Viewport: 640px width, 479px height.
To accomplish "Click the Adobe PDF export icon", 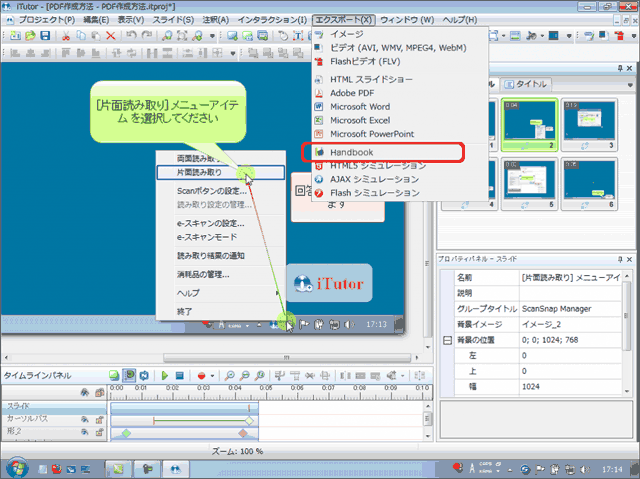I will pos(318,92).
